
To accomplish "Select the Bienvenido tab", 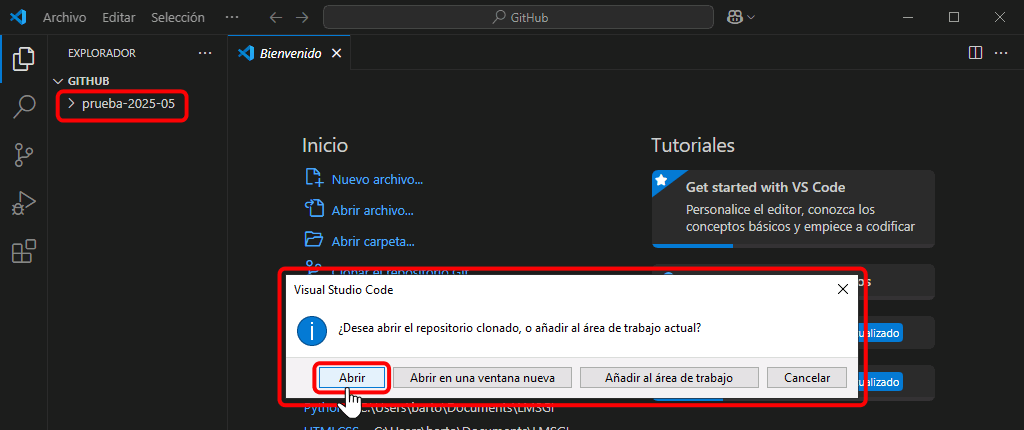I will (x=289, y=54).
